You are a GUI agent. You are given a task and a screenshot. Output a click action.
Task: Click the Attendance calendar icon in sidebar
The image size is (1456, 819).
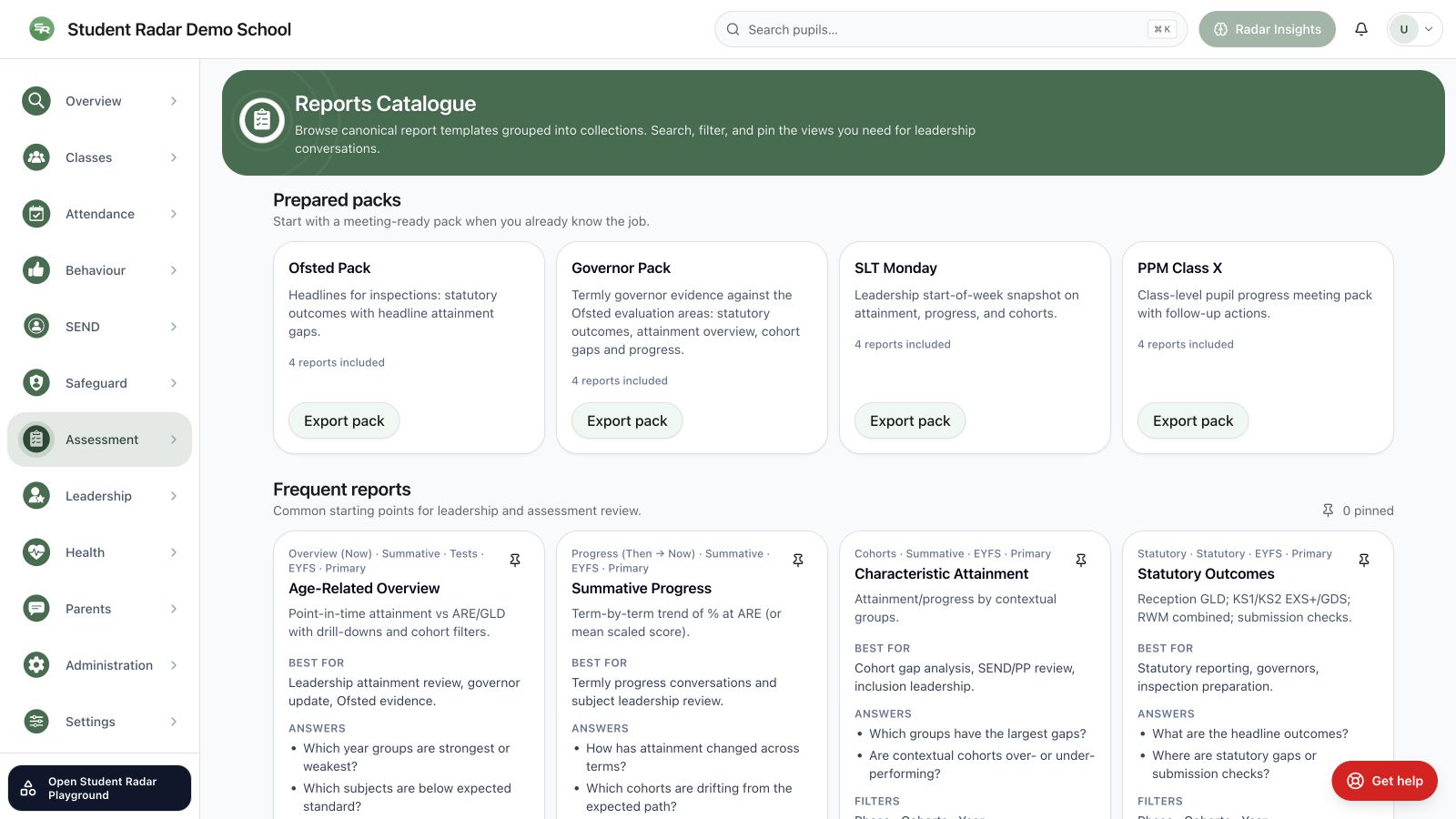point(36,214)
